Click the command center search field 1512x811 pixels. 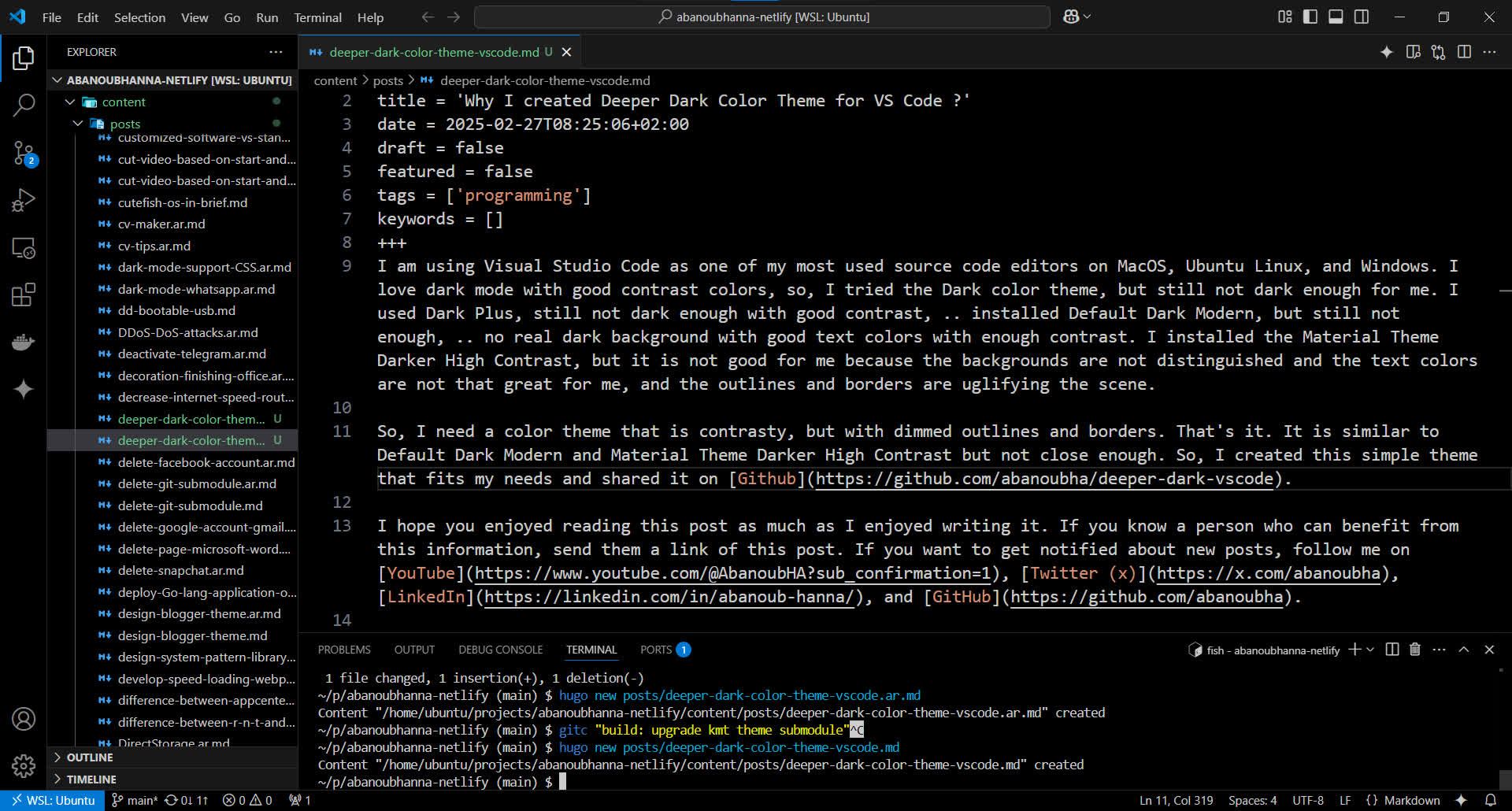[x=762, y=17]
